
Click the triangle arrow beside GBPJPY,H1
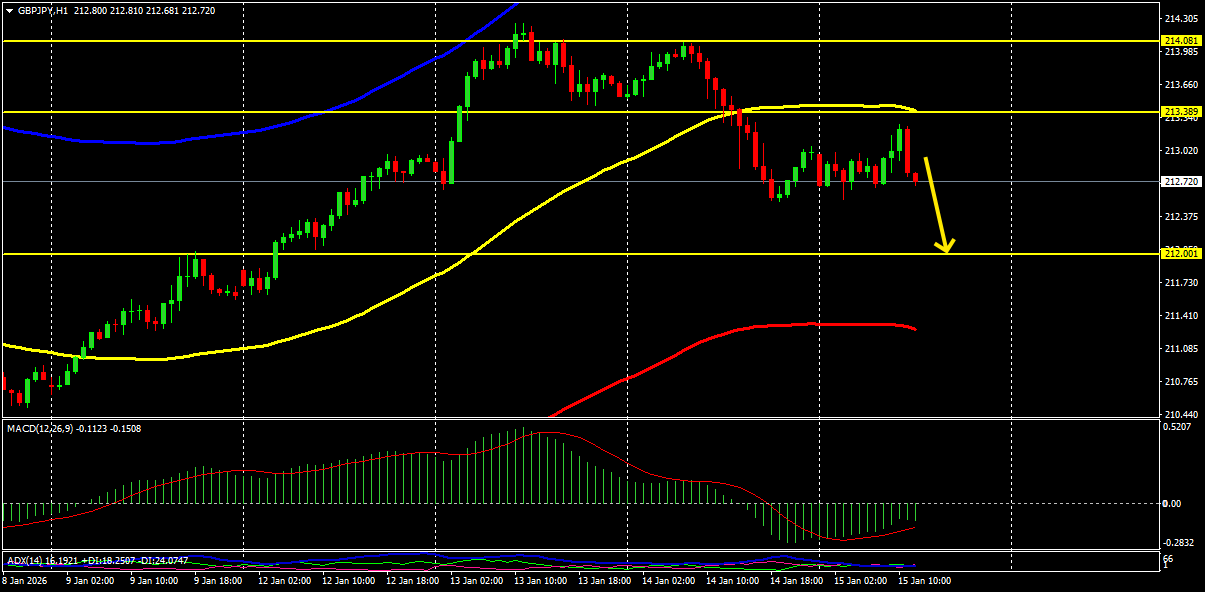[9, 10]
